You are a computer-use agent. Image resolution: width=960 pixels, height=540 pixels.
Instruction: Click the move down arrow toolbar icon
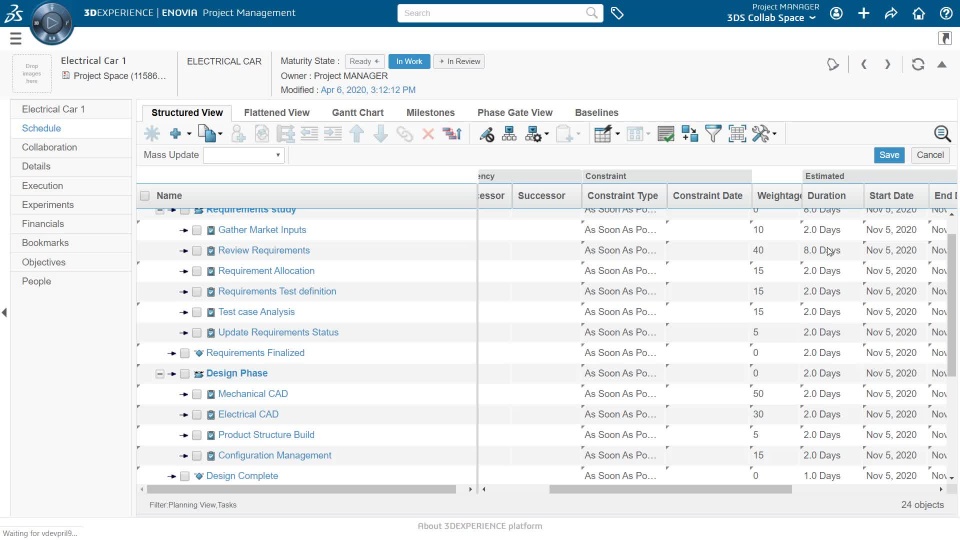(380, 133)
